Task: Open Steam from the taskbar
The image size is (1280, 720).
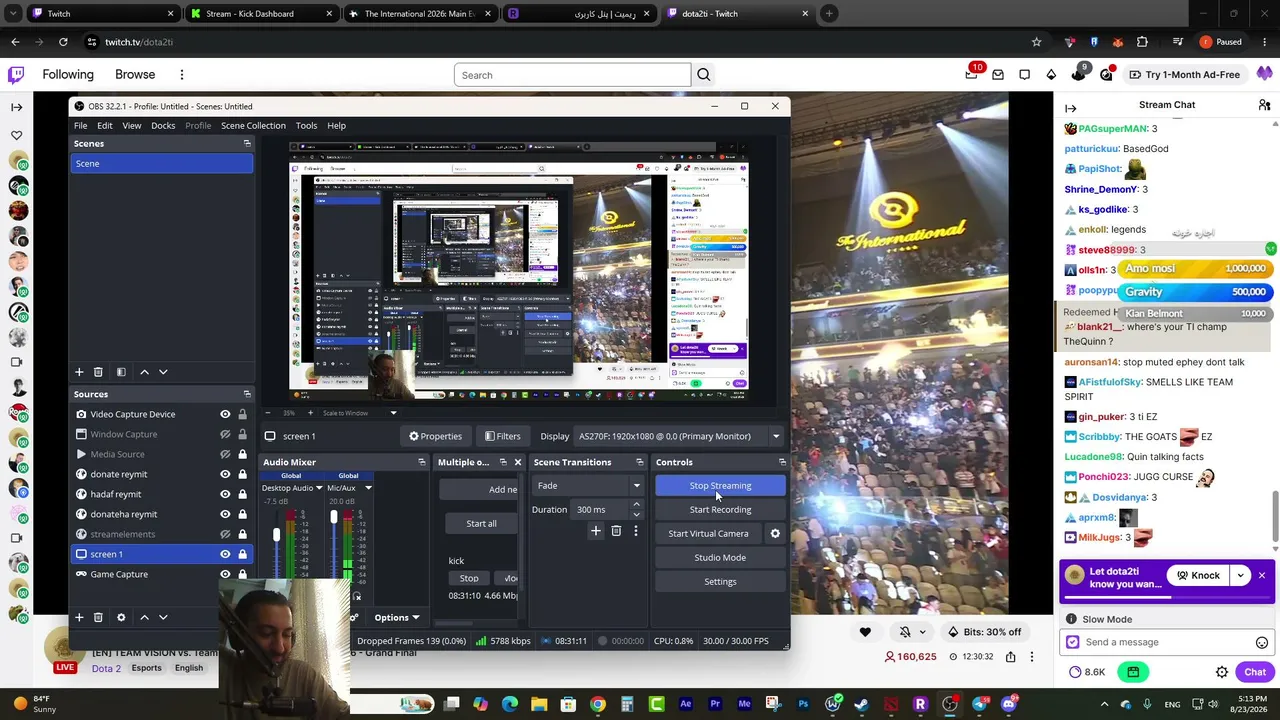Action: pyautogui.click(x=862, y=704)
